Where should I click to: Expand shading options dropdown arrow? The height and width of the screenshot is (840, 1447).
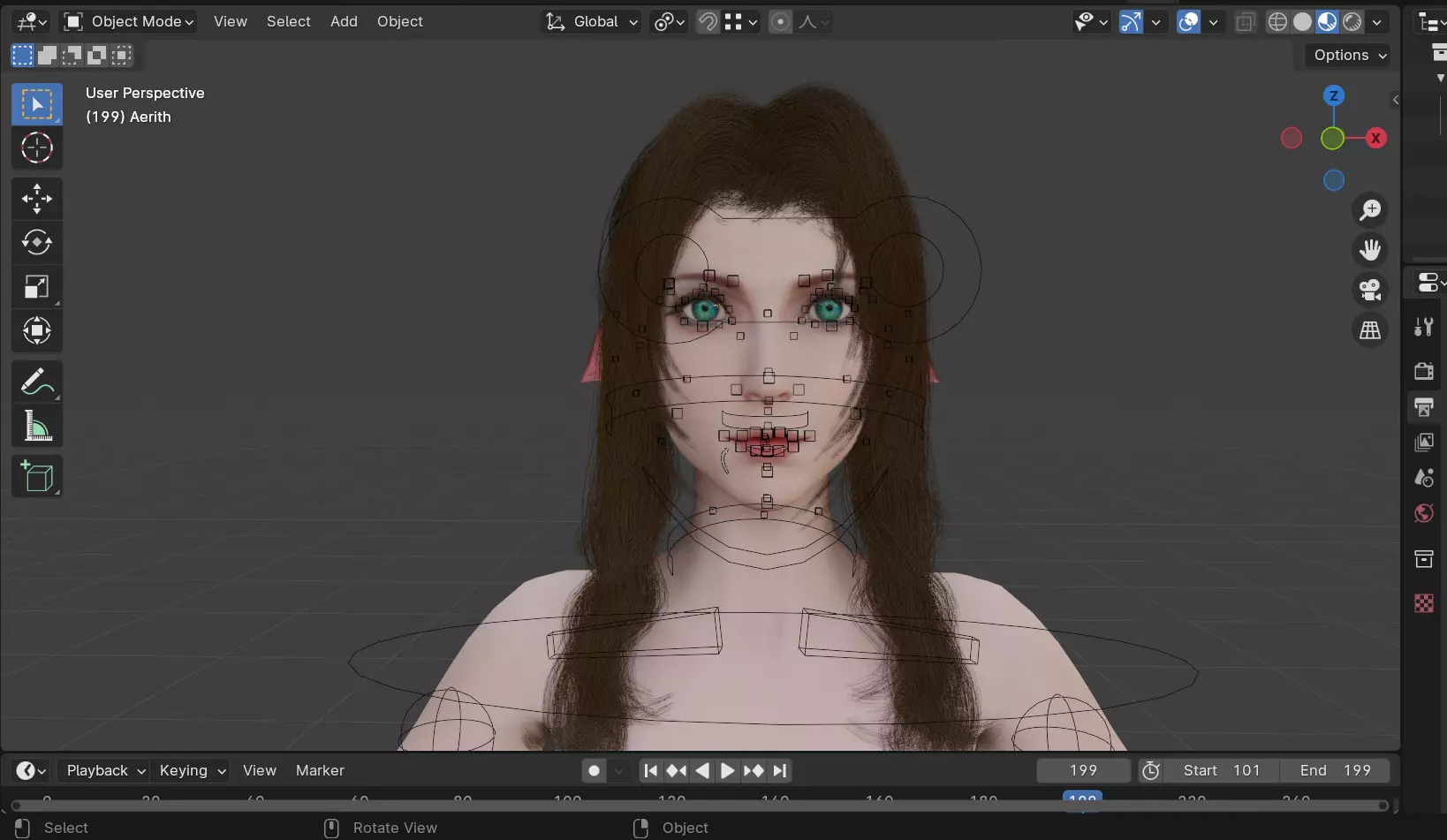(x=1376, y=22)
